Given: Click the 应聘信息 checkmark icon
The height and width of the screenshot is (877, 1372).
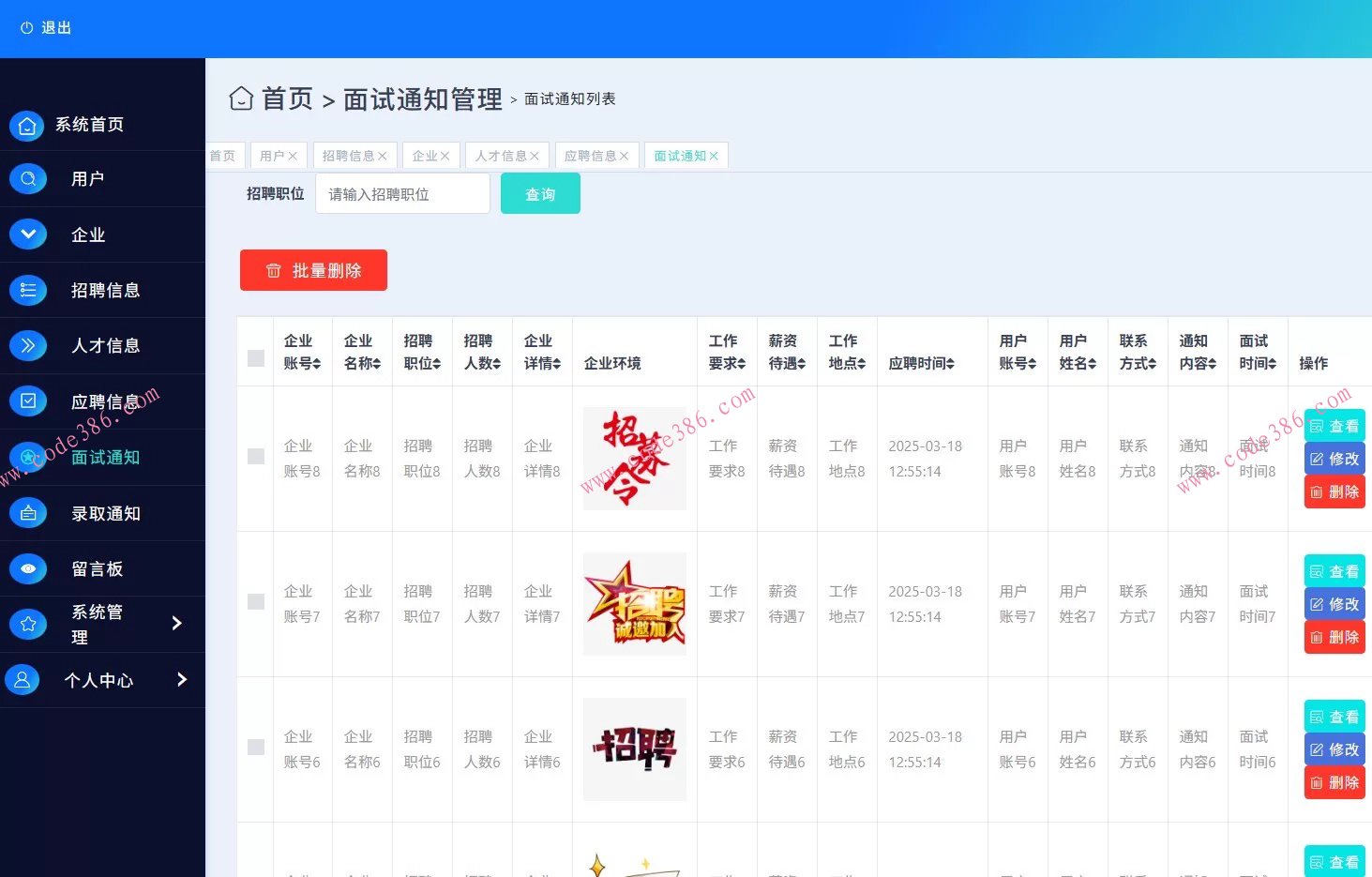Looking at the screenshot, I should click(x=27, y=401).
